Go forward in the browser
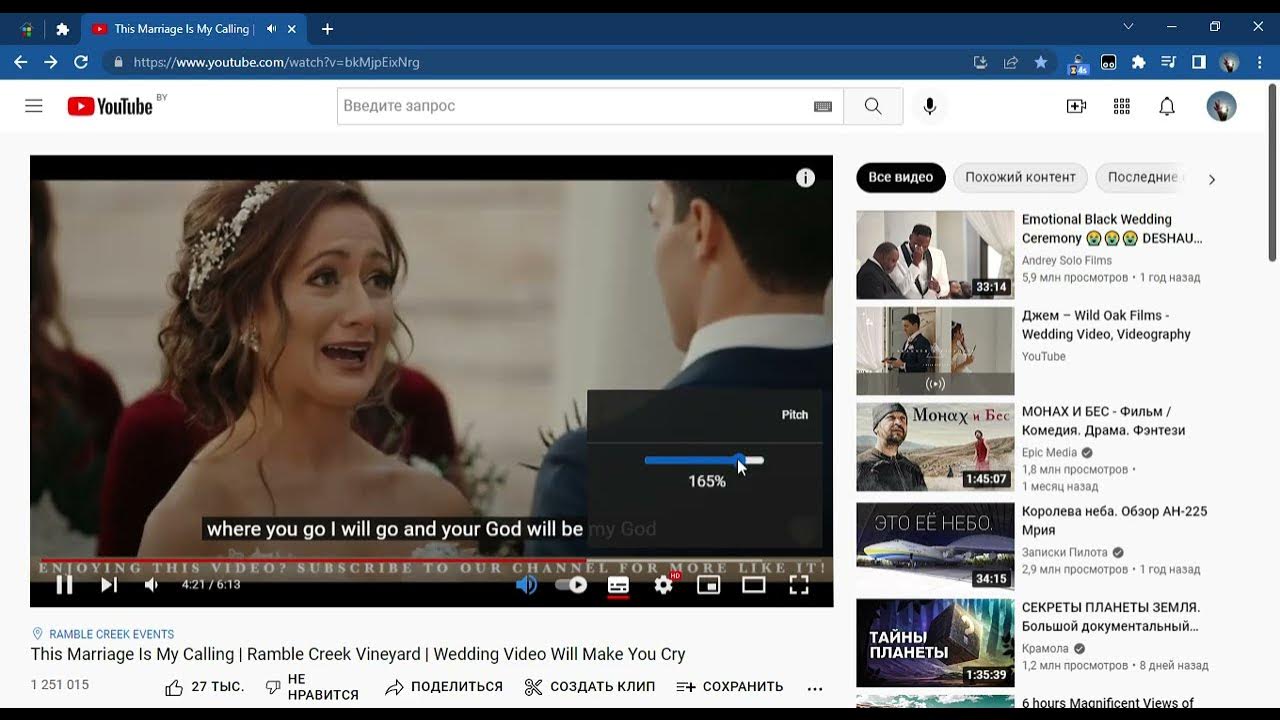 pyautogui.click(x=51, y=62)
